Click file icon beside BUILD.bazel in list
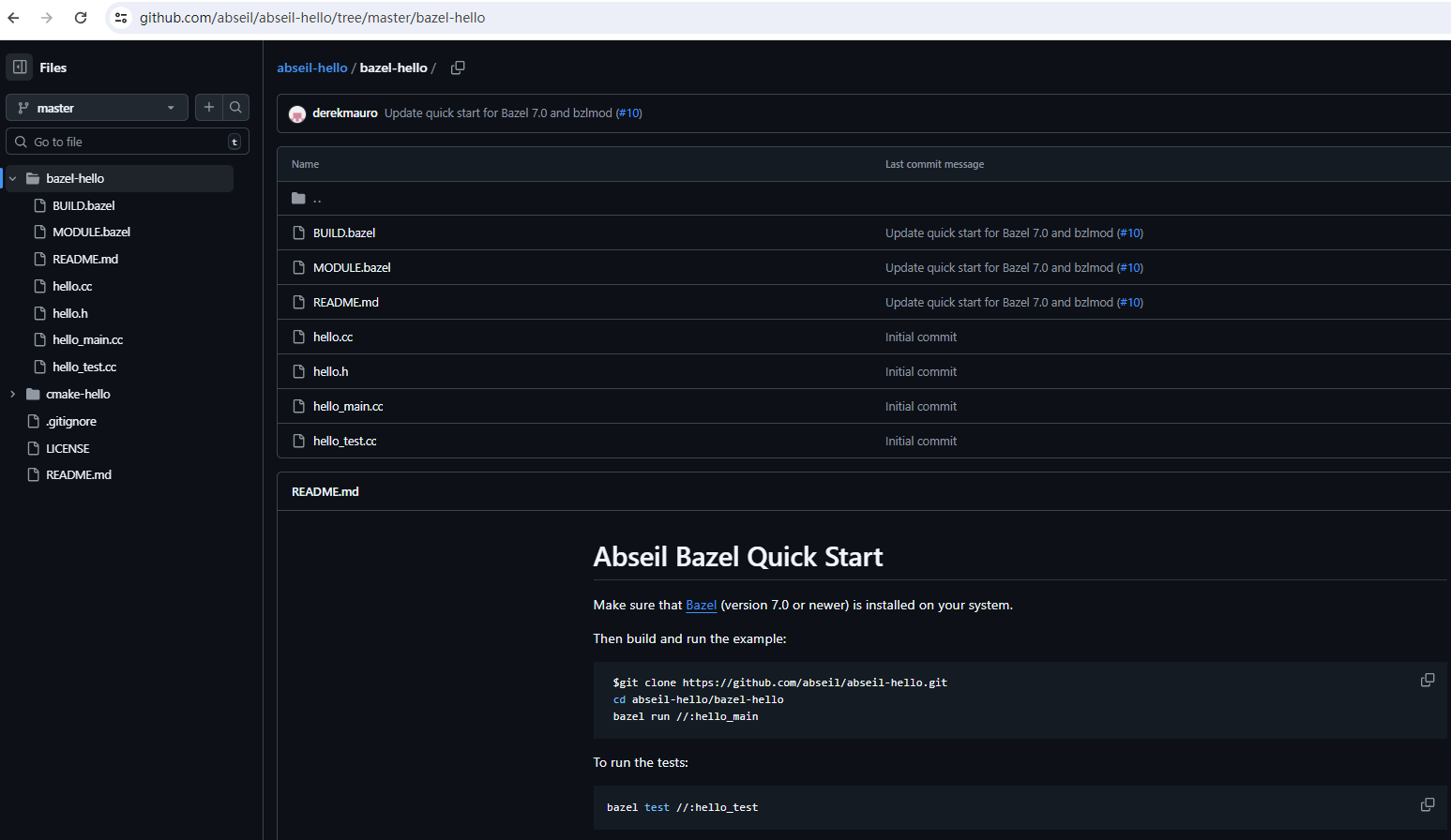 [x=299, y=232]
